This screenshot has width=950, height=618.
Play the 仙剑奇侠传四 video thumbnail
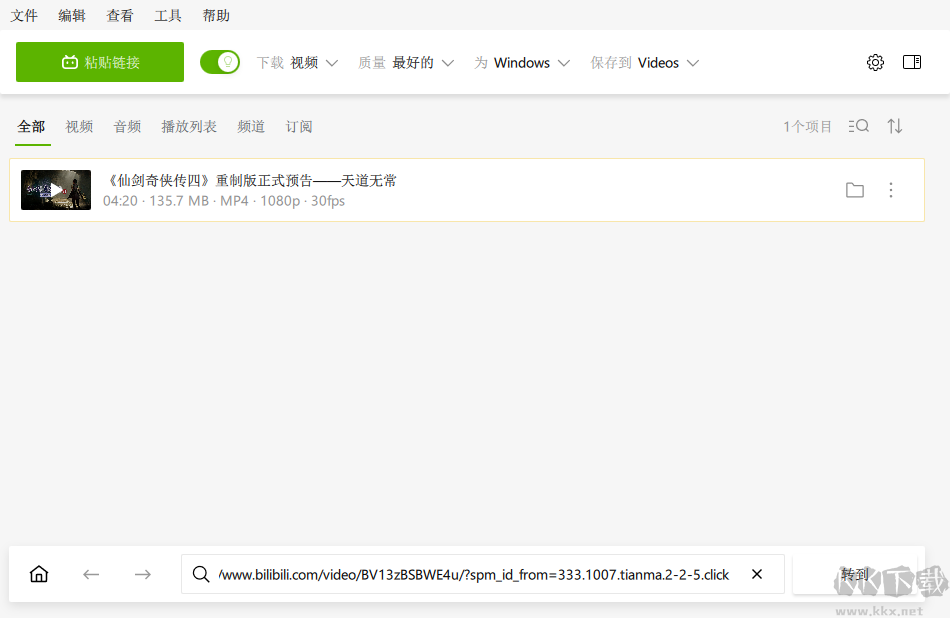(55, 189)
